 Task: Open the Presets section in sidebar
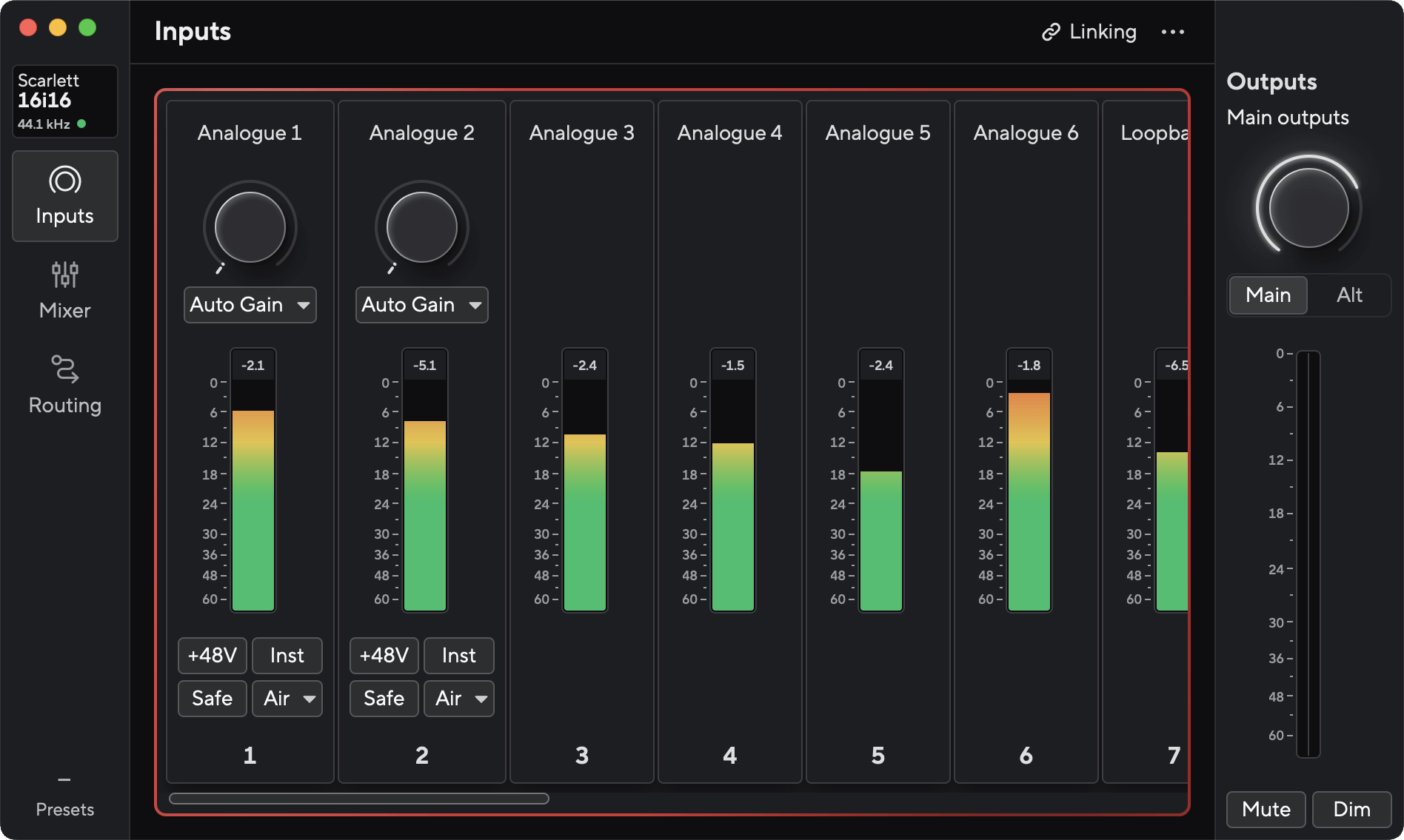65,797
